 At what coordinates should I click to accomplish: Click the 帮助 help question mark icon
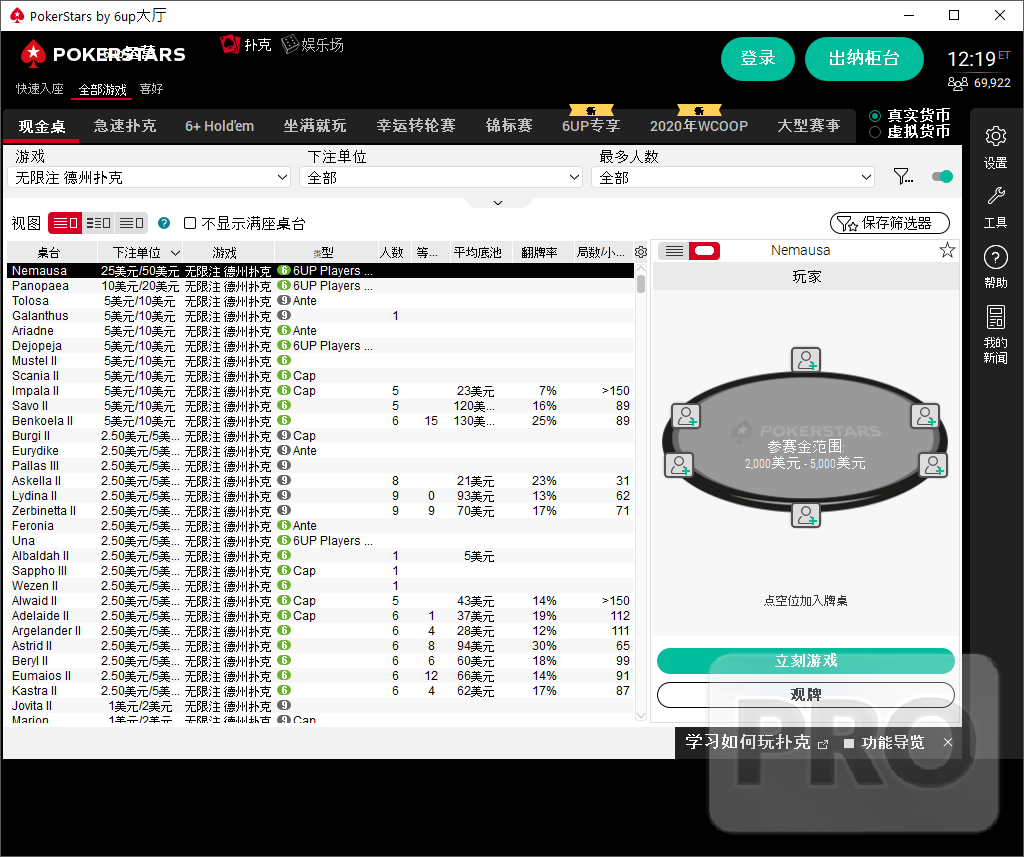click(995, 258)
